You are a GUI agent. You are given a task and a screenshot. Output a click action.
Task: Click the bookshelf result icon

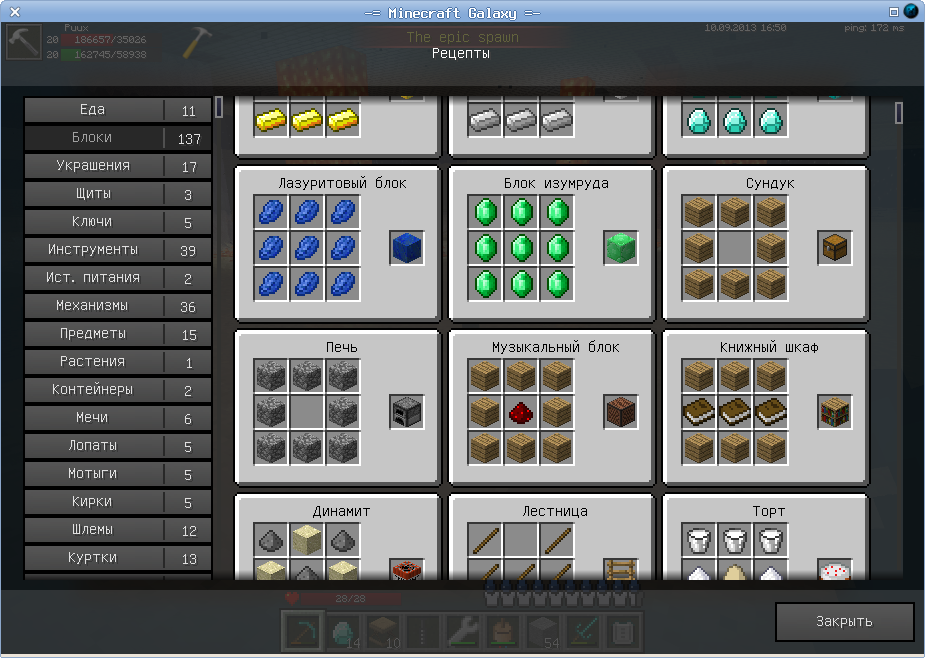835,412
